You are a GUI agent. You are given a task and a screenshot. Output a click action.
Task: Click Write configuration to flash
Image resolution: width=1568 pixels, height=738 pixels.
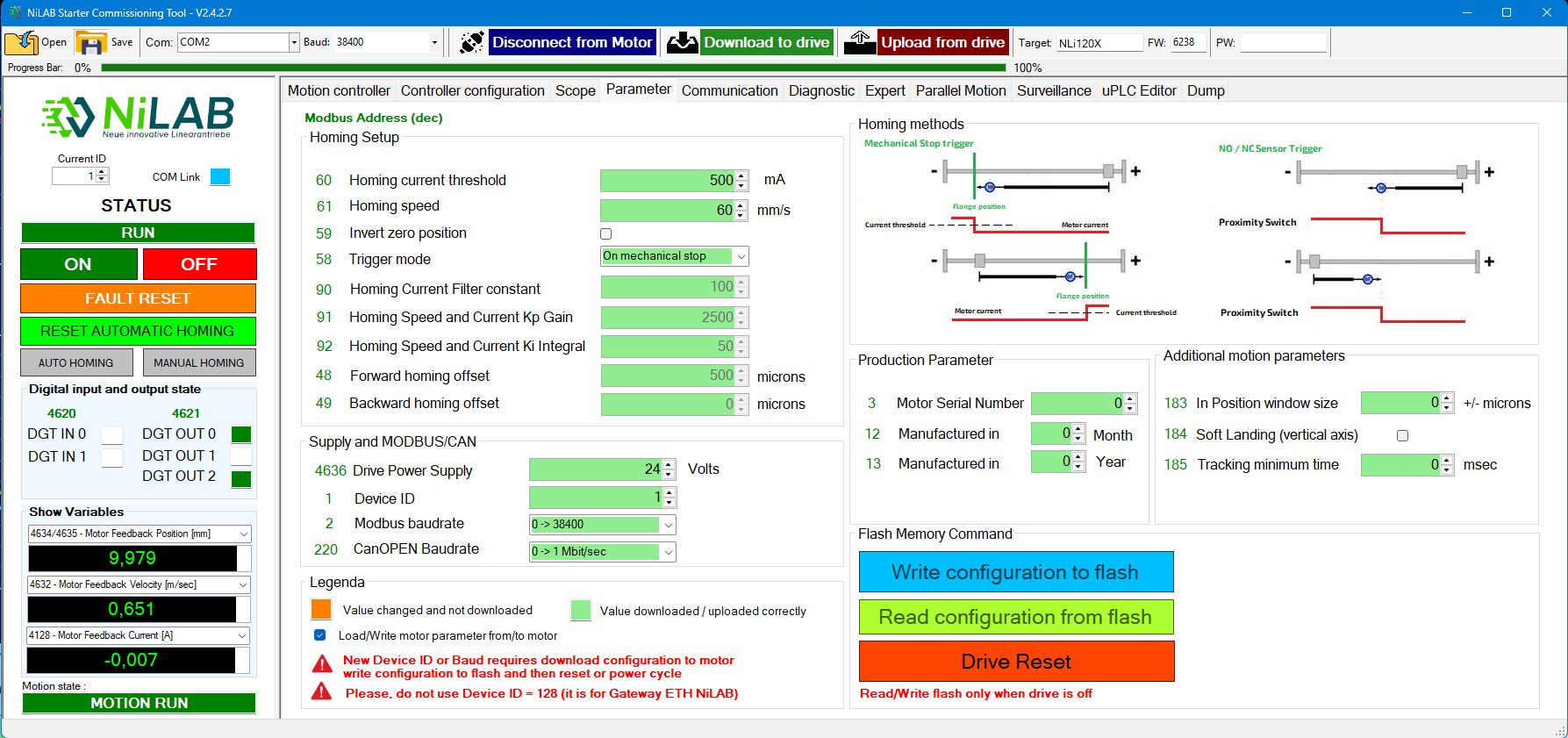point(1015,572)
